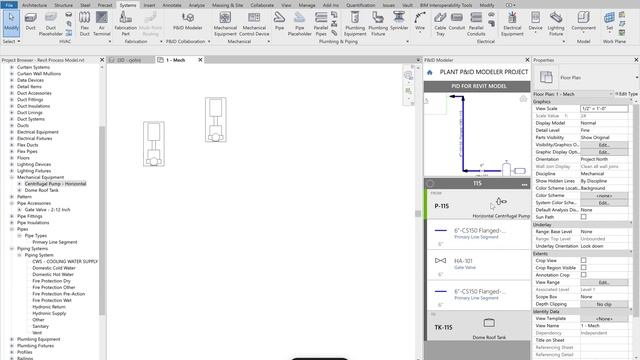Open the Annotate ribbon tab
Image resolution: width=640 pixels, height=360 pixels.
(x=172, y=5)
